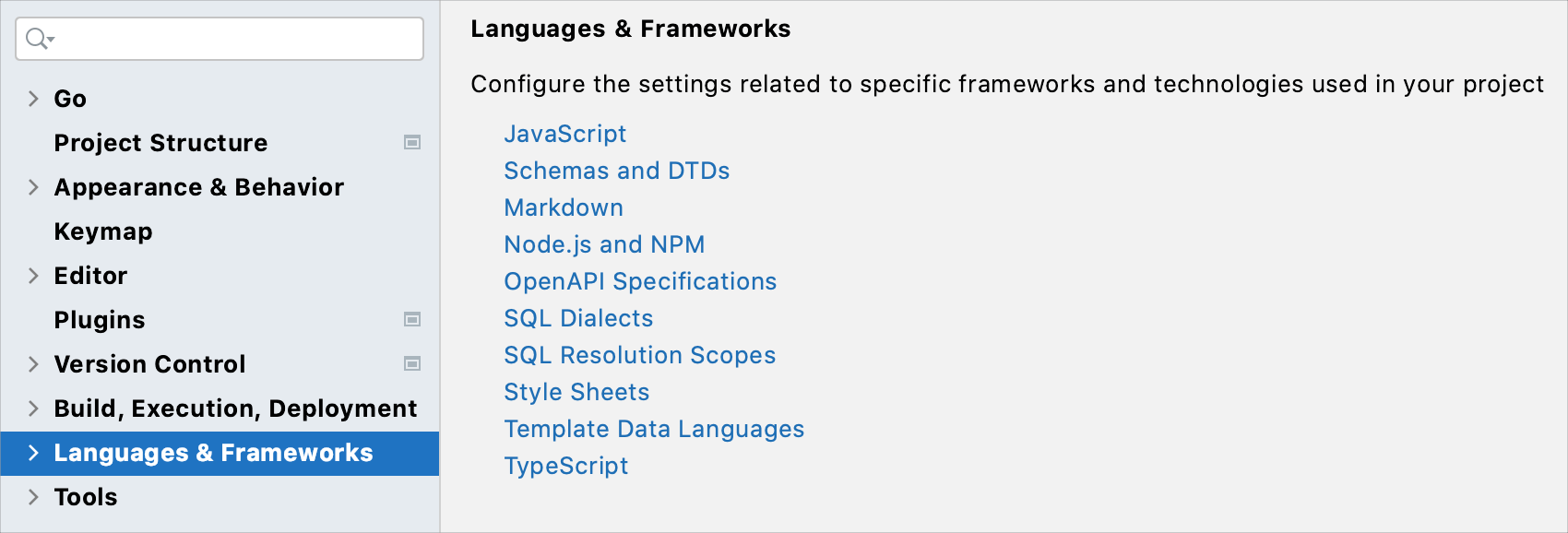Screen dimensions: 1568x533
Task: Open JavaScript configuration
Action: tap(565, 134)
